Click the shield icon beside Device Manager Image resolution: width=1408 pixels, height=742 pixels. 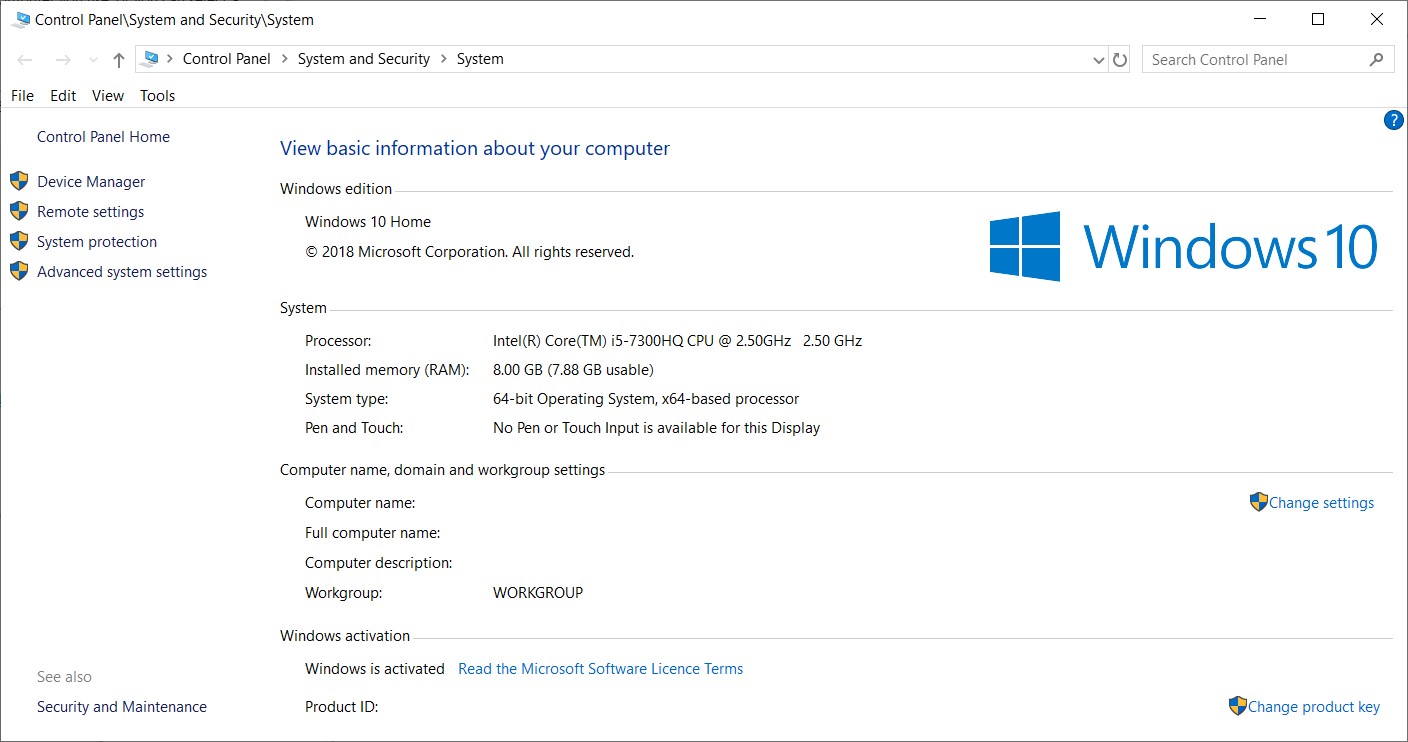pyautogui.click(x=19, y=181)
